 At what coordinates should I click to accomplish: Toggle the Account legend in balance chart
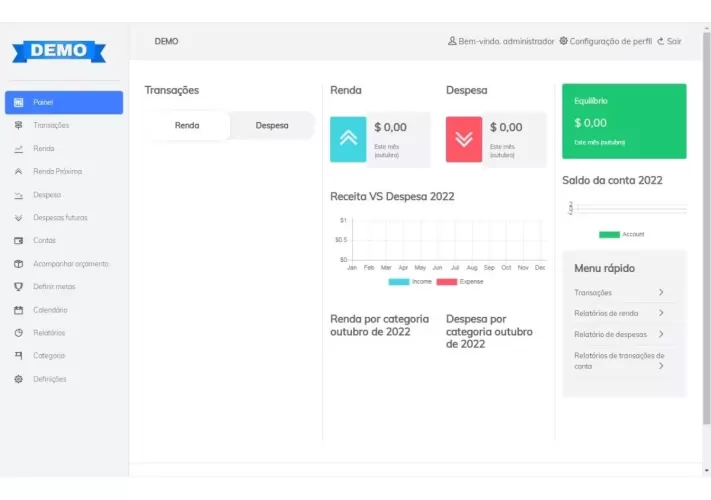(622, 234)
